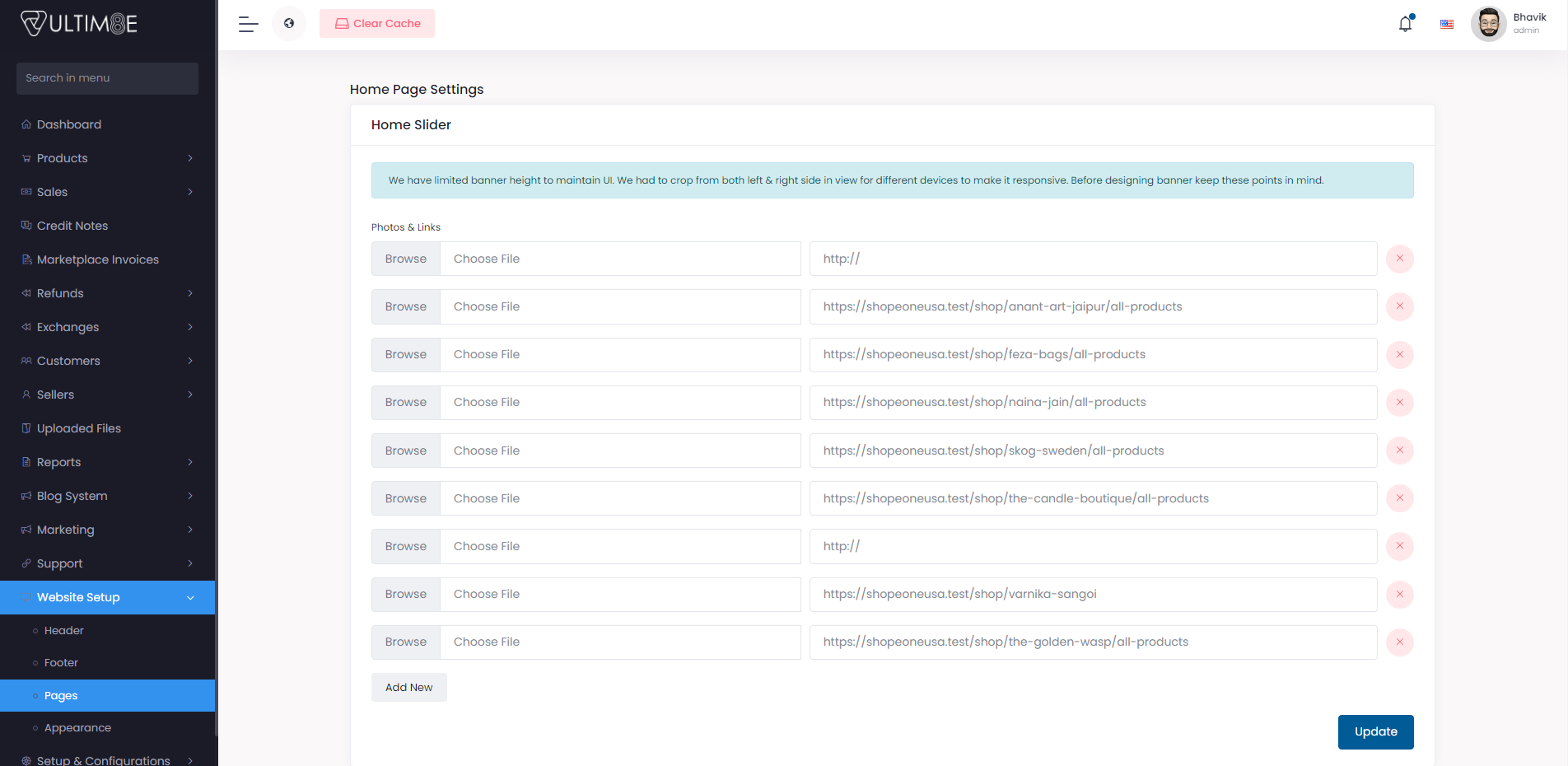Remove the the-golden-wasp slider row
The height and width of the screenshot is (766, 1568).
pyautogui.click(x=1399, y=642)
